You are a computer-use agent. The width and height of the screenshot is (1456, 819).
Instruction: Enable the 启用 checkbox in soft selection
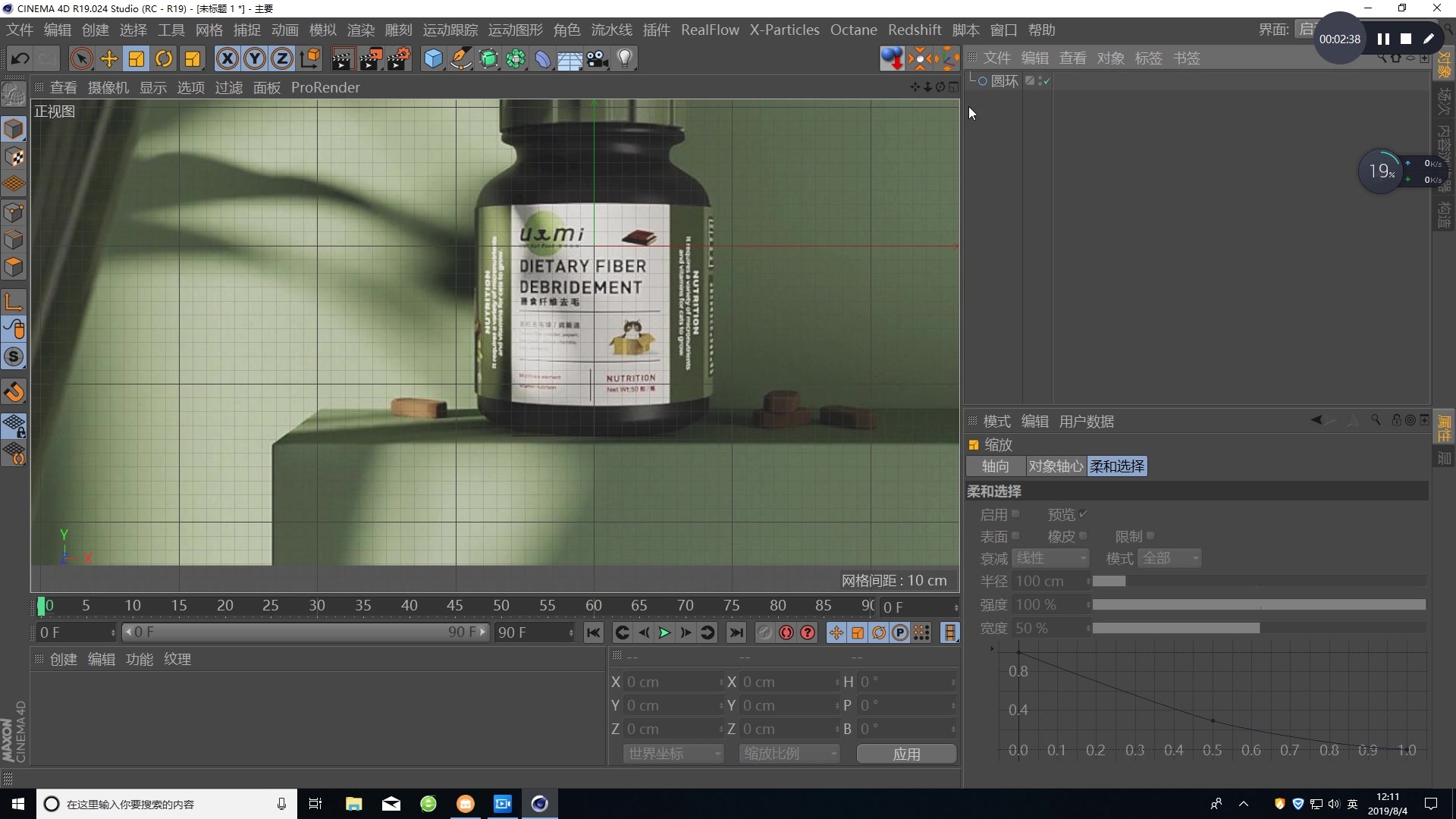[1016, 513]
